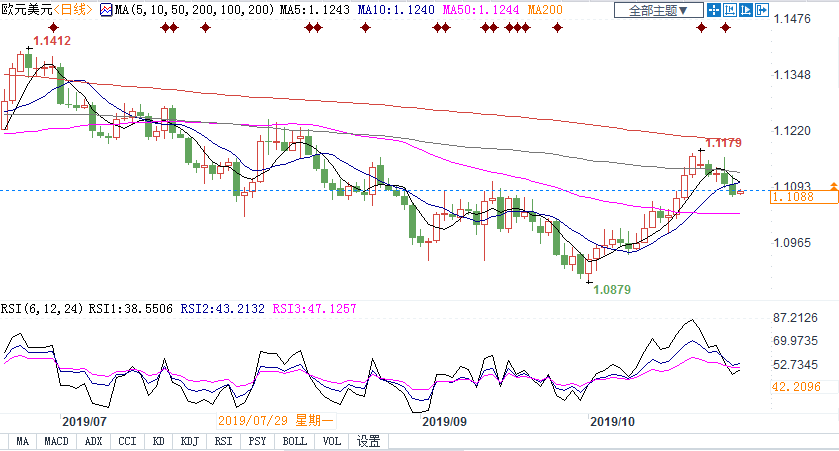Switch to the BOLL indicator tab
Image resolution: width=839 pixels, height=451 pixels.
coord(295,441)
